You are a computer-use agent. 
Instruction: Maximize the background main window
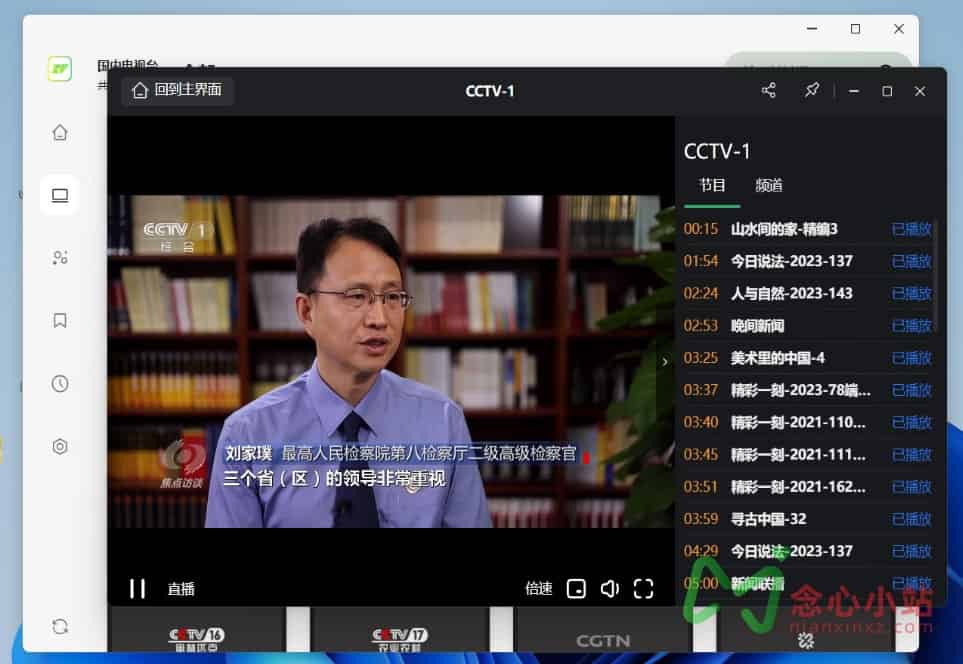pyautogui.click(x=855, y=29)
